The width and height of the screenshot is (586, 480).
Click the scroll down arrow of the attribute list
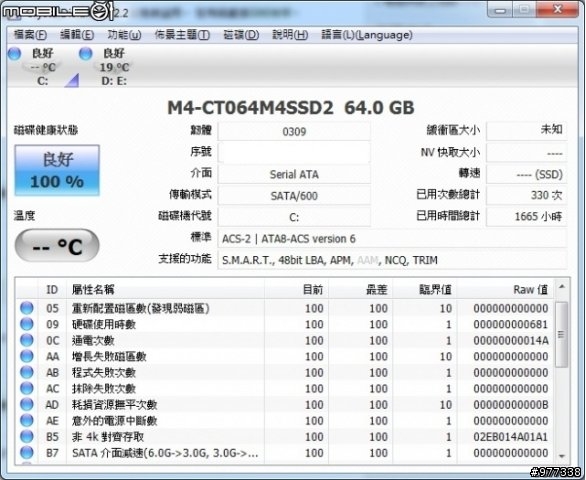(561, 456)
